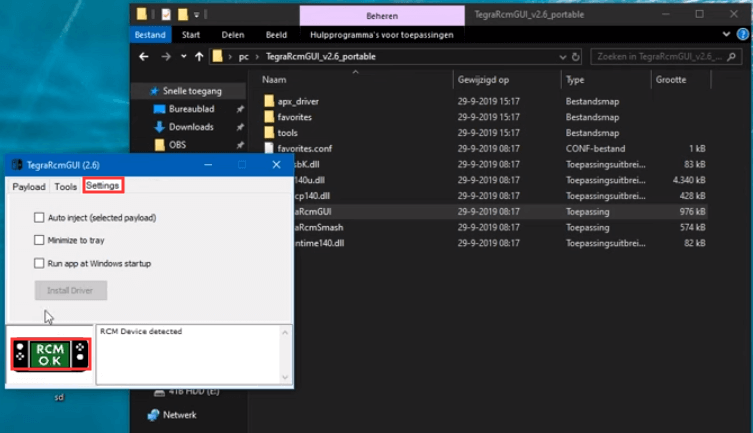Open the apx_driver folder
Screen dimensions: 753x433
click(298, 101)
